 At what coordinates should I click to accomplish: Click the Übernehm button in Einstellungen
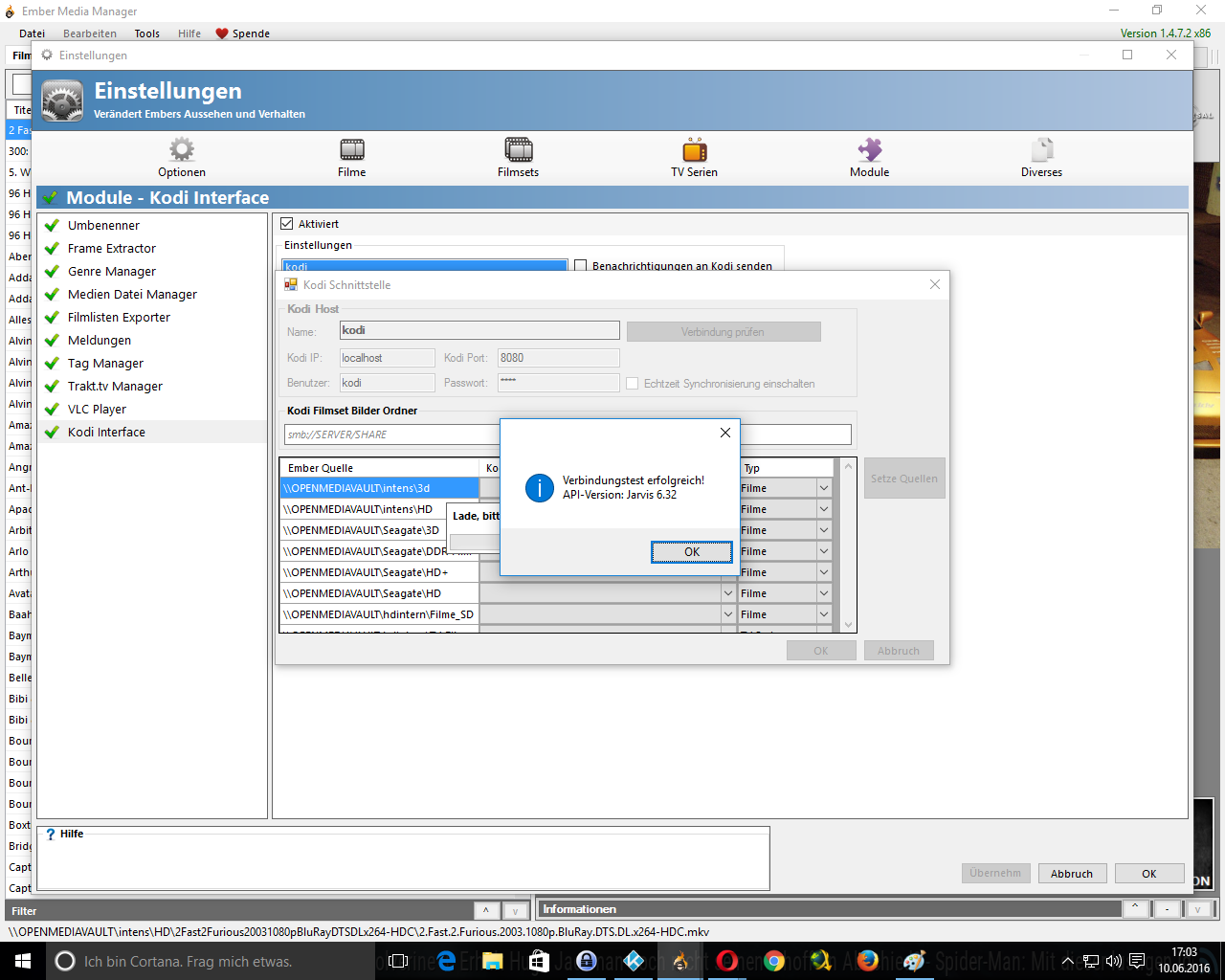point(995,873)
